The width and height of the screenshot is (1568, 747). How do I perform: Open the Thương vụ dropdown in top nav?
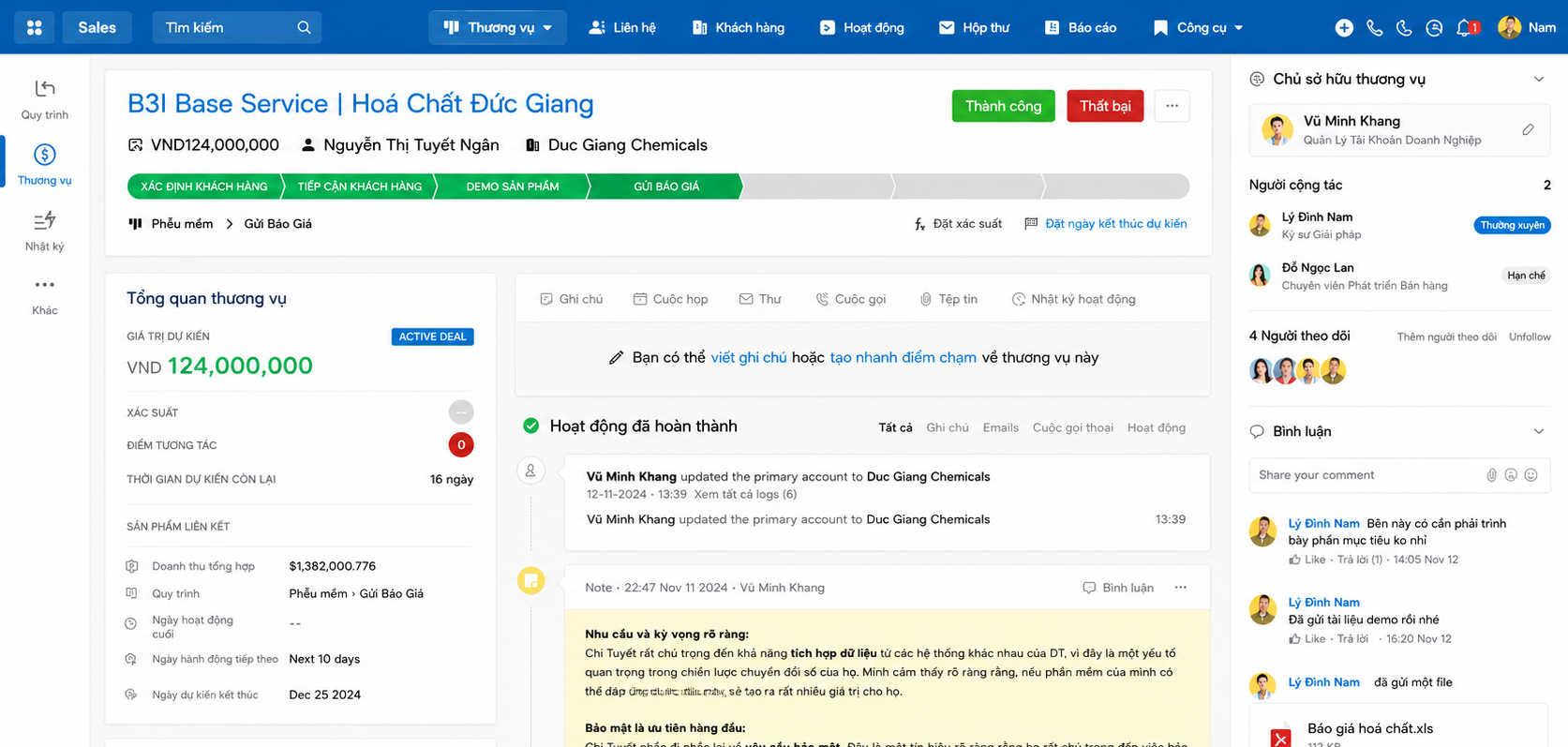[x=498, y=27]
